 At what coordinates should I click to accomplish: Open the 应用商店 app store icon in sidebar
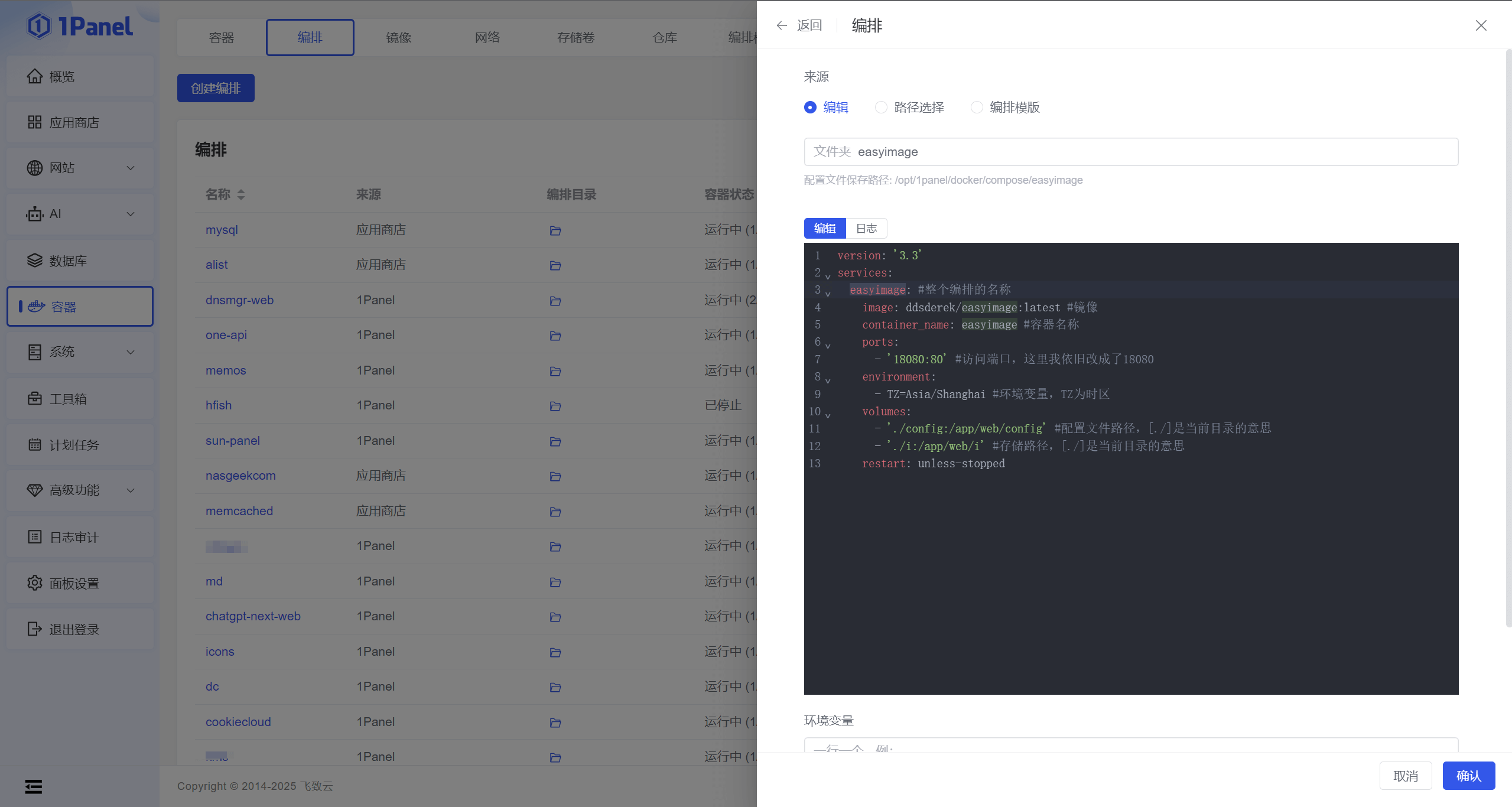pyautogui.click(x=35, y=122)
